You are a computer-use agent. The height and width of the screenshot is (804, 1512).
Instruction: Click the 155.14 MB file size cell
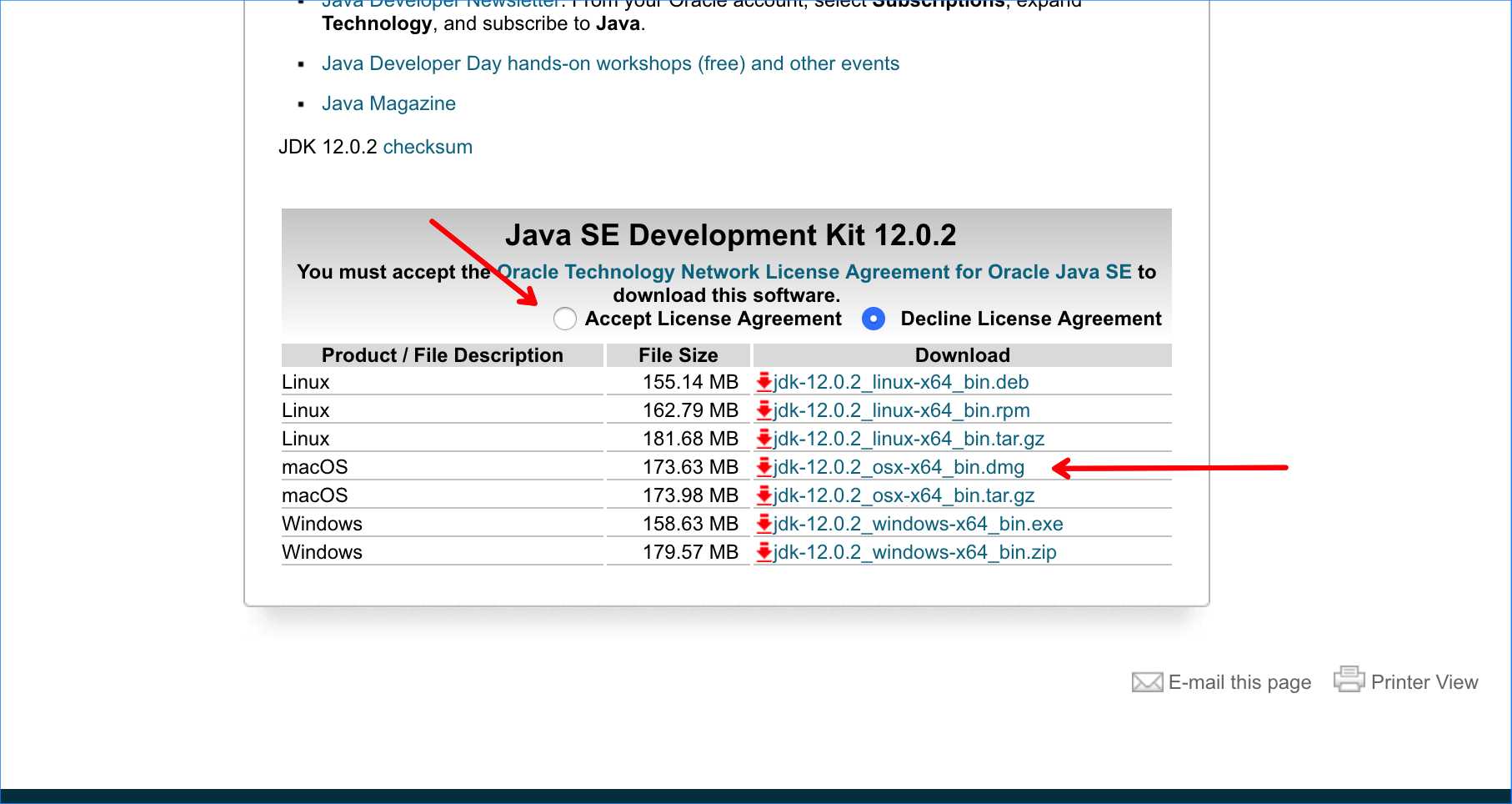point(678,382)
